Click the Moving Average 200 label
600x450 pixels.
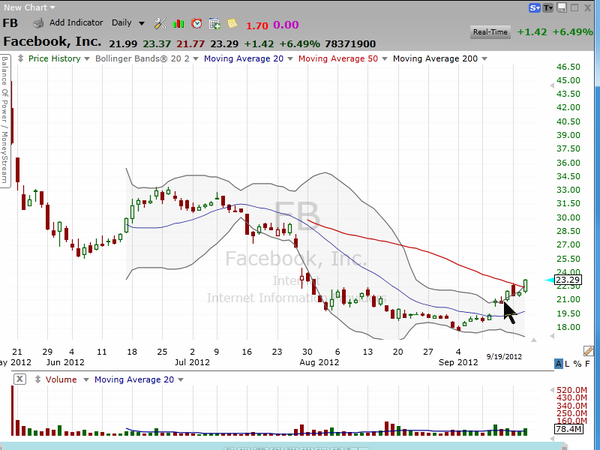[x=435, y=59]
